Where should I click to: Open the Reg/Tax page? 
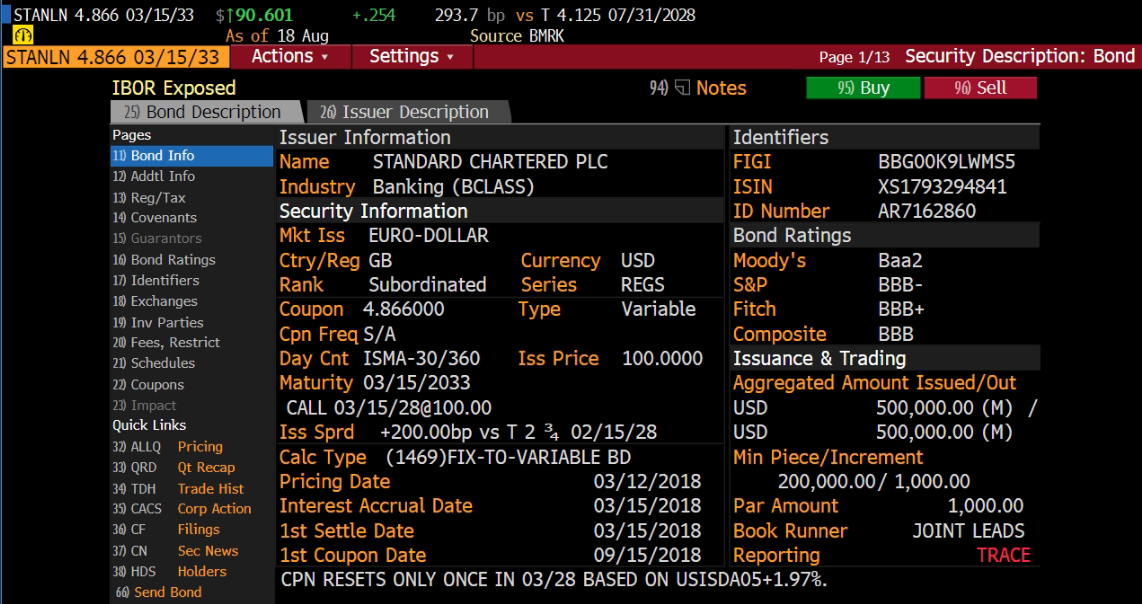click(149, 197)
